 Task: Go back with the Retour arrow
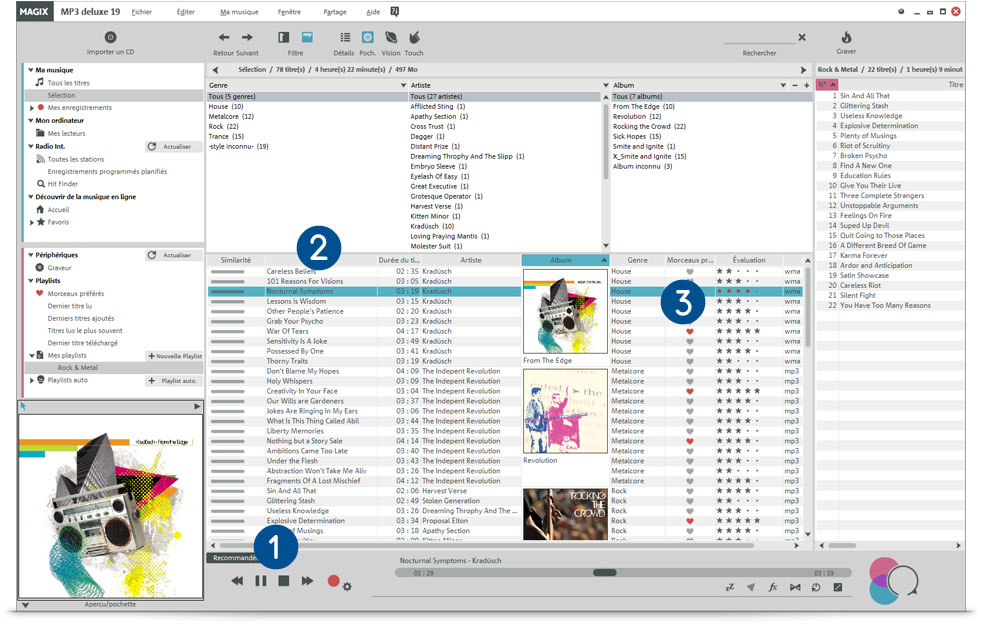(x=224, y=38)
